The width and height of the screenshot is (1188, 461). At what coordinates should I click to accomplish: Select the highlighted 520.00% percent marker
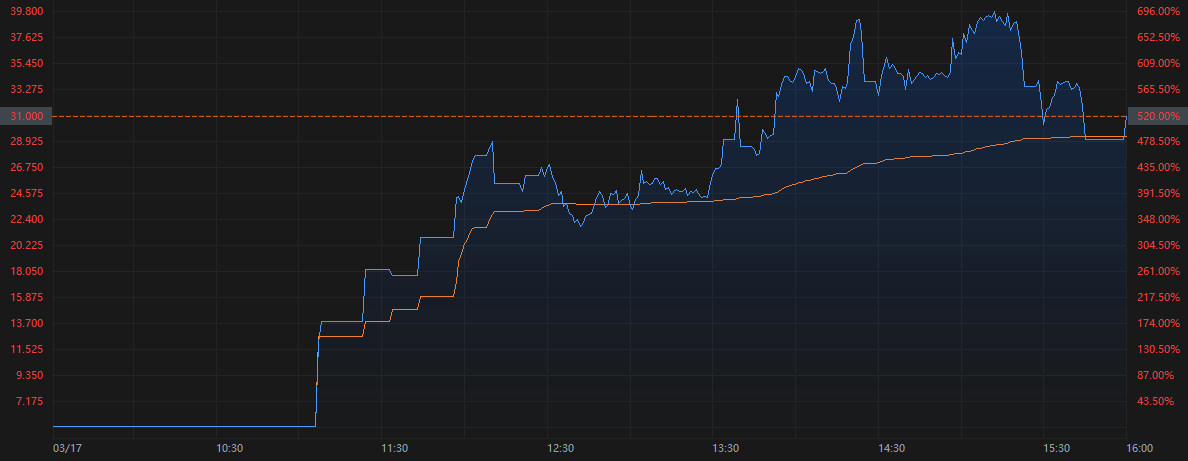coord(1157,116)
